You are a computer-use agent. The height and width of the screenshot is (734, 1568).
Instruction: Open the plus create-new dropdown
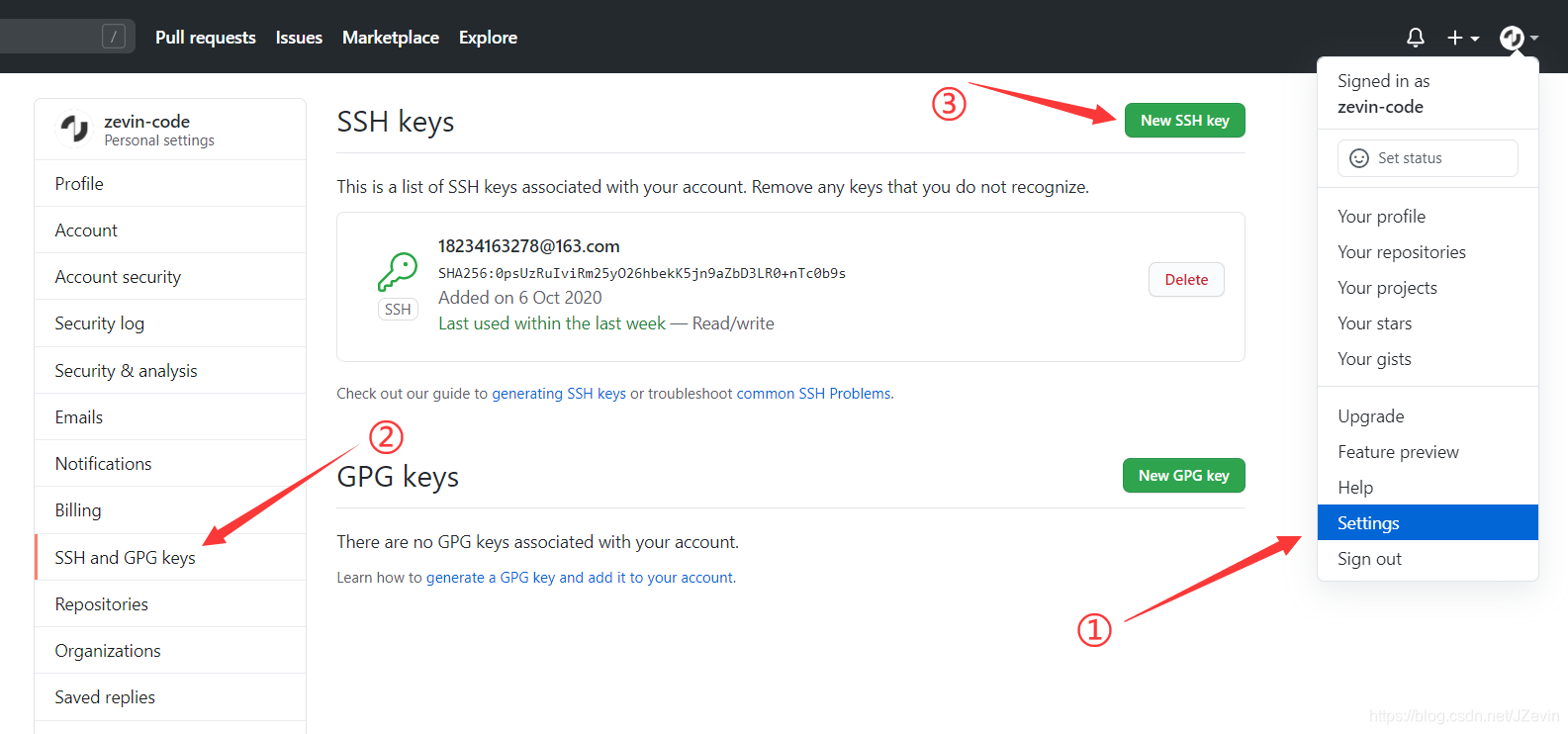[1462, 38]
